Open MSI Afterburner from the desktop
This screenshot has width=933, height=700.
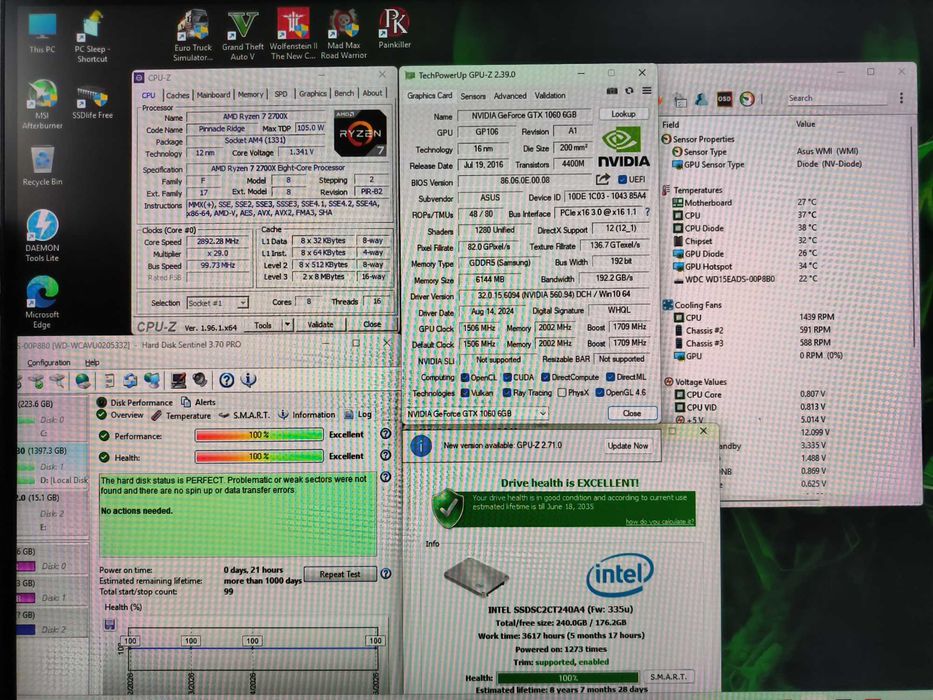pos(42,104)
